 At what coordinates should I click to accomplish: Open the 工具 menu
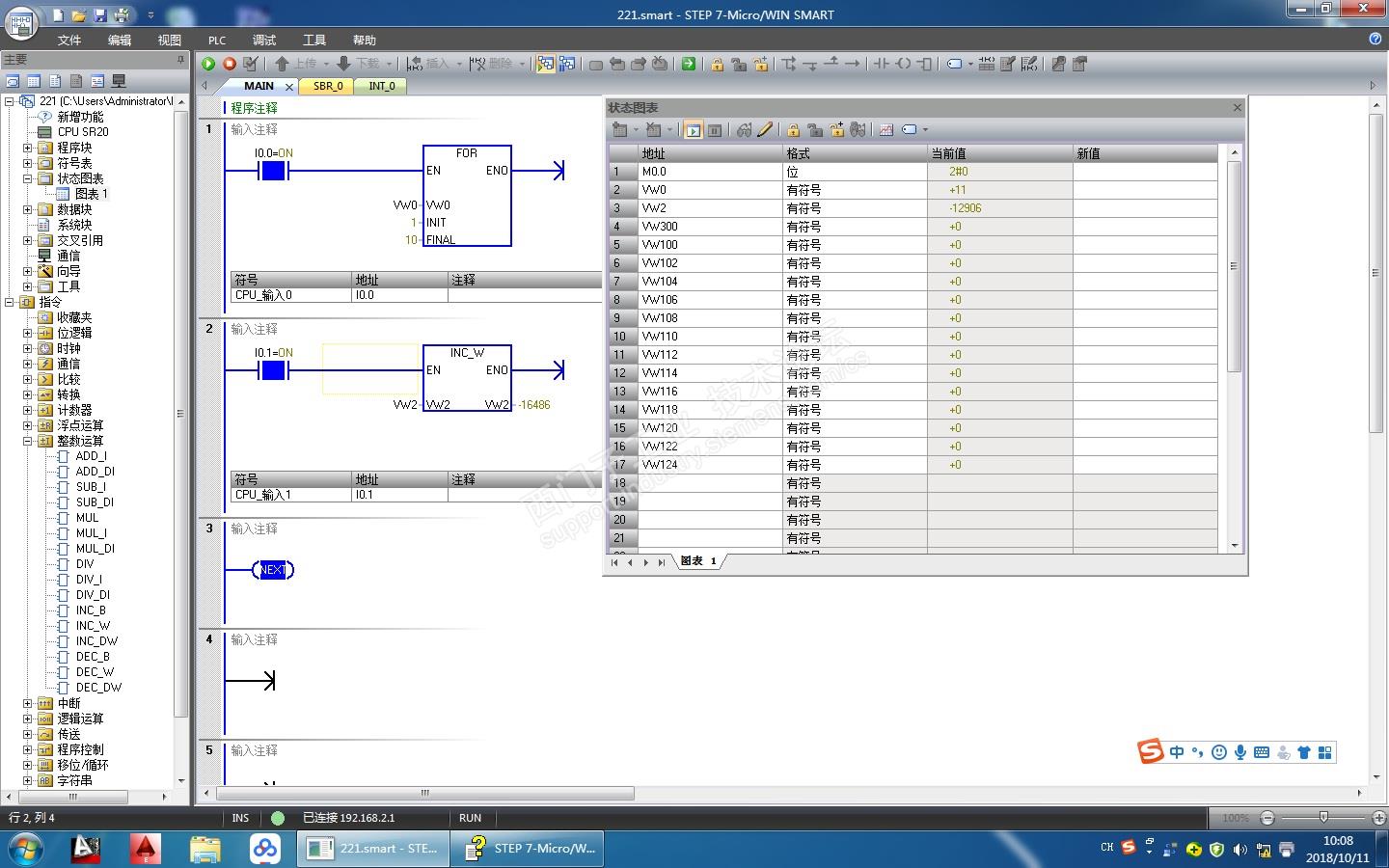pyautogui.click(x=314, y=41)
